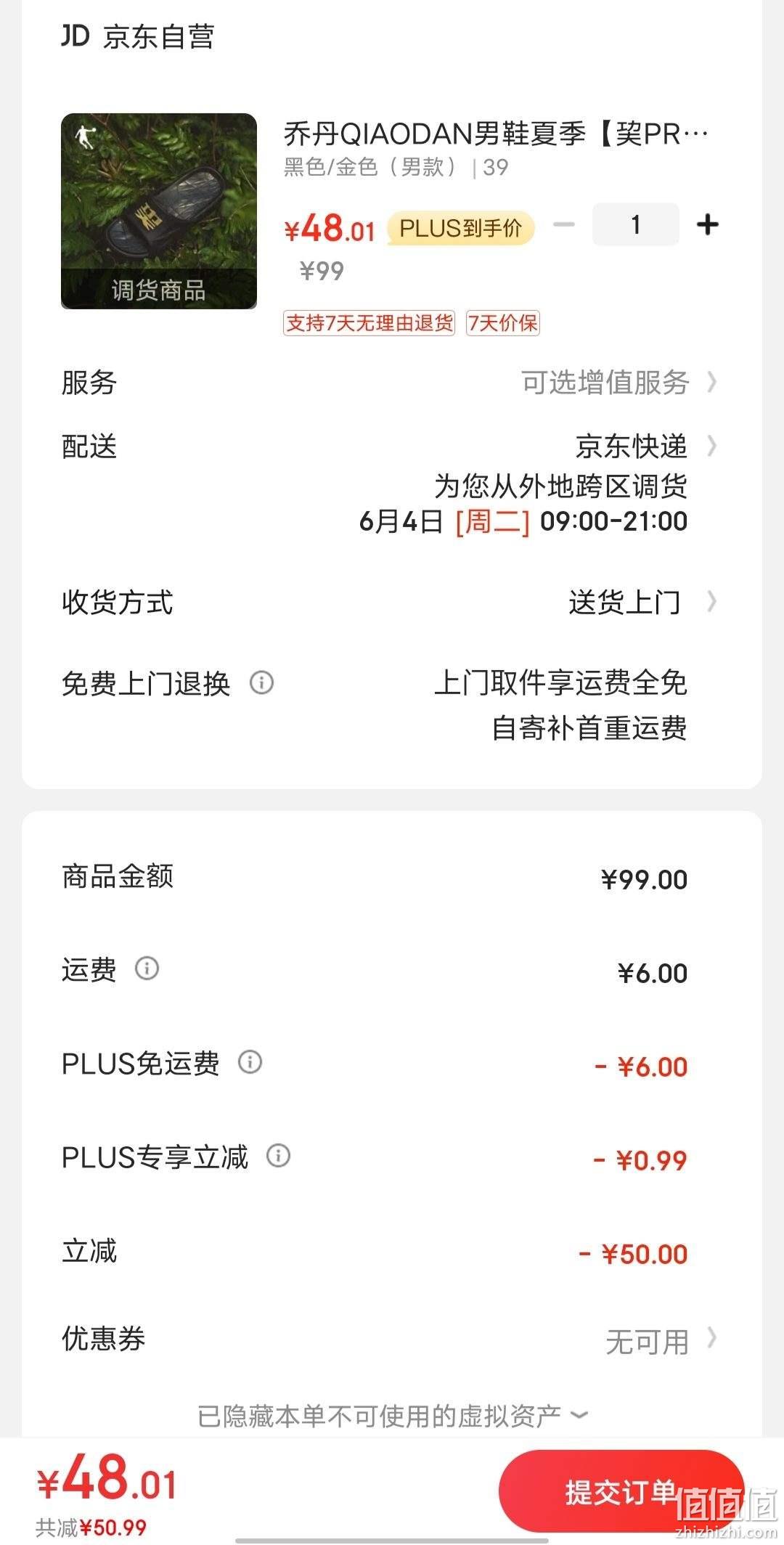Tap the info icon beside 免费上门退换
The image size is (784, 1545).
[261, 682]
